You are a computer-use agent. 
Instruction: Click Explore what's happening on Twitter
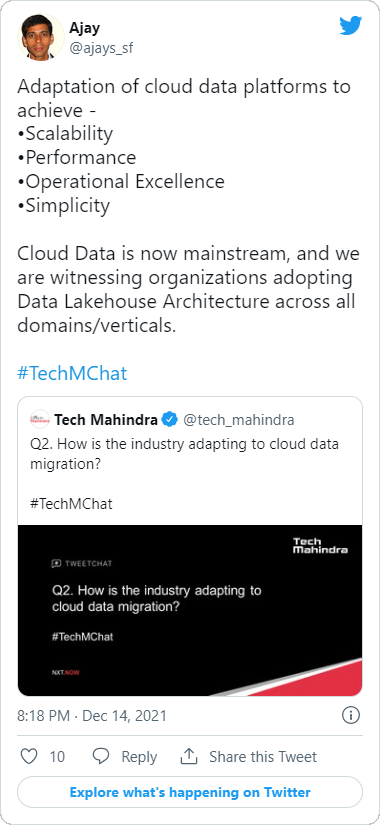point(190,792)
